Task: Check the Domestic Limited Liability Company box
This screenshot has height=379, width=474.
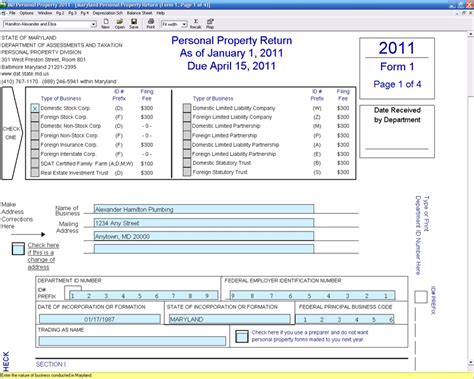Action: click(x=187, y=108)
